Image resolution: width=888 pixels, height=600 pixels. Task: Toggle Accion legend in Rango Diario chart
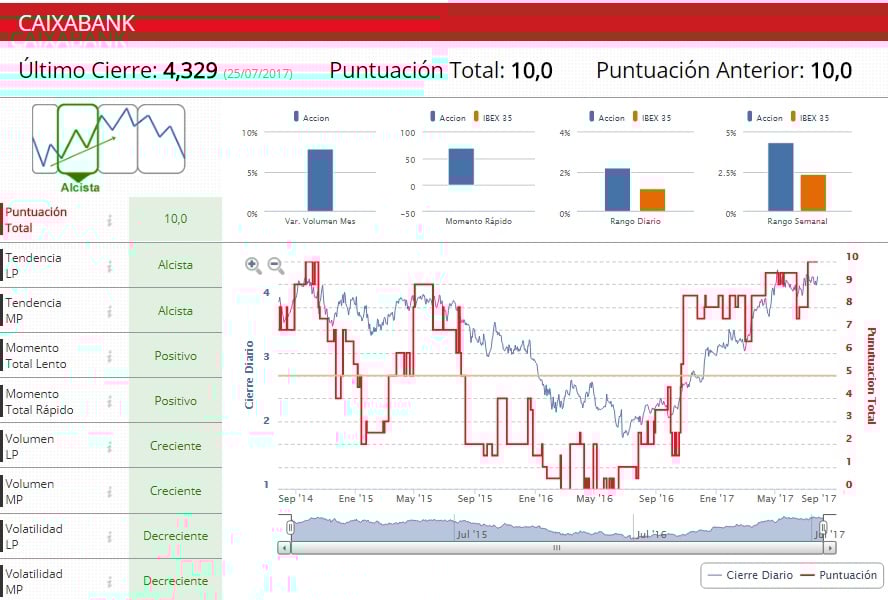pos(607,117)
